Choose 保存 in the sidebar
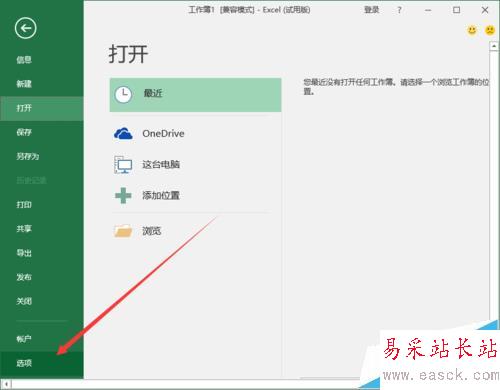The image size is (500, 390). [x=24, y=132]
